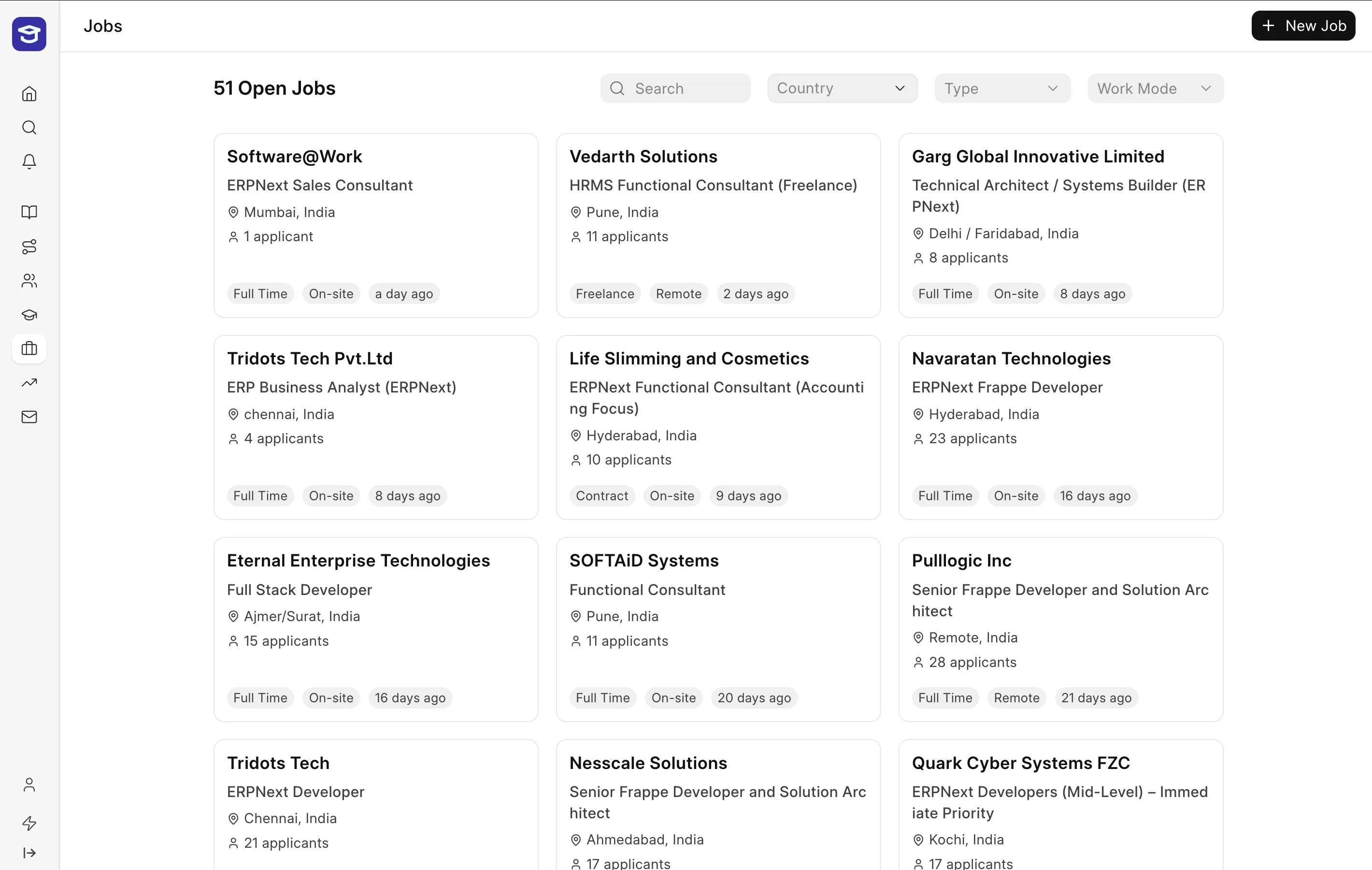Open the Navaratan Technologies job card
This screenshot has width=1372, height=870.
click(1060, 427)
